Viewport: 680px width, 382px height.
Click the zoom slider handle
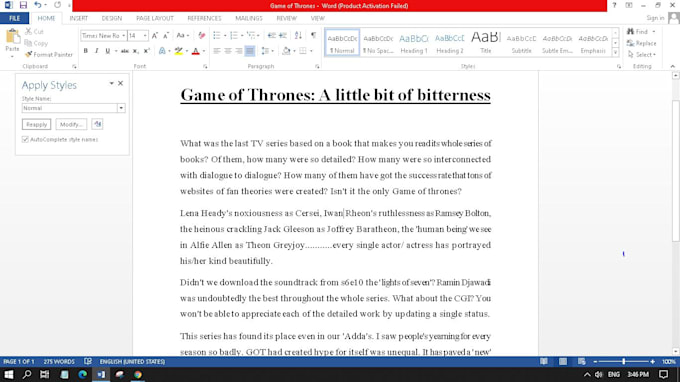click(624, 362)
